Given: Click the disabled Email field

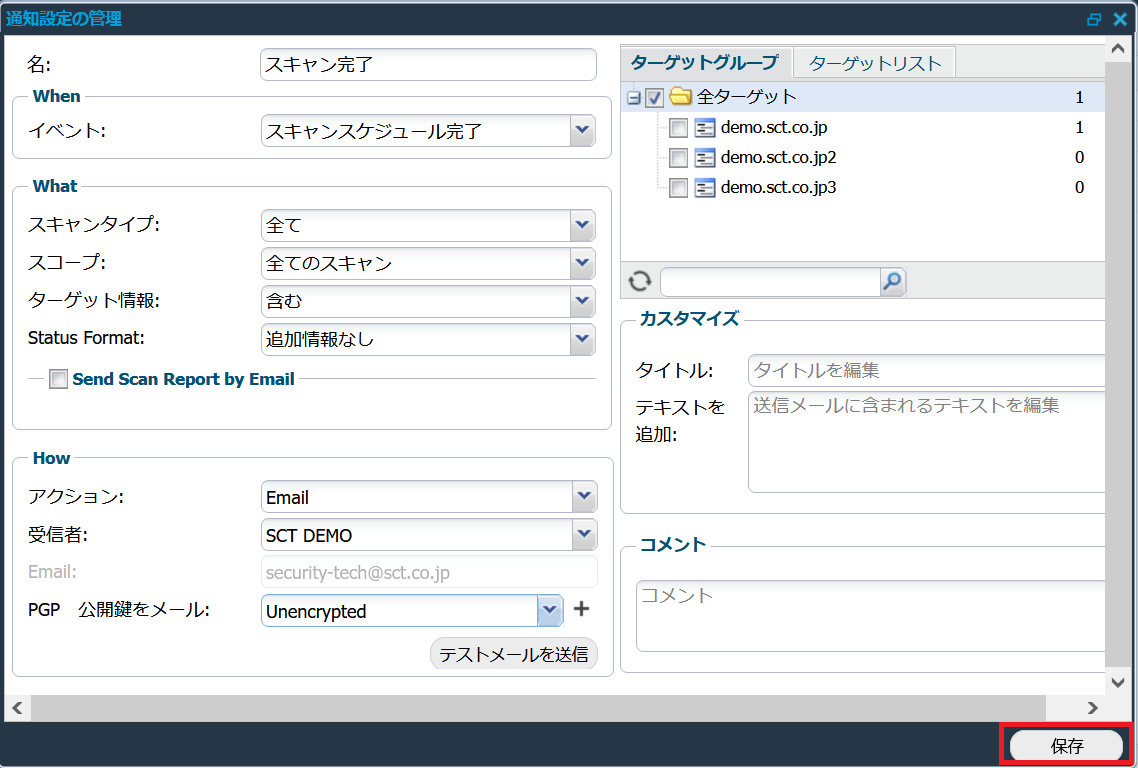Looking at the screenshot, I should pyautogui.click(x=429, y=572).
